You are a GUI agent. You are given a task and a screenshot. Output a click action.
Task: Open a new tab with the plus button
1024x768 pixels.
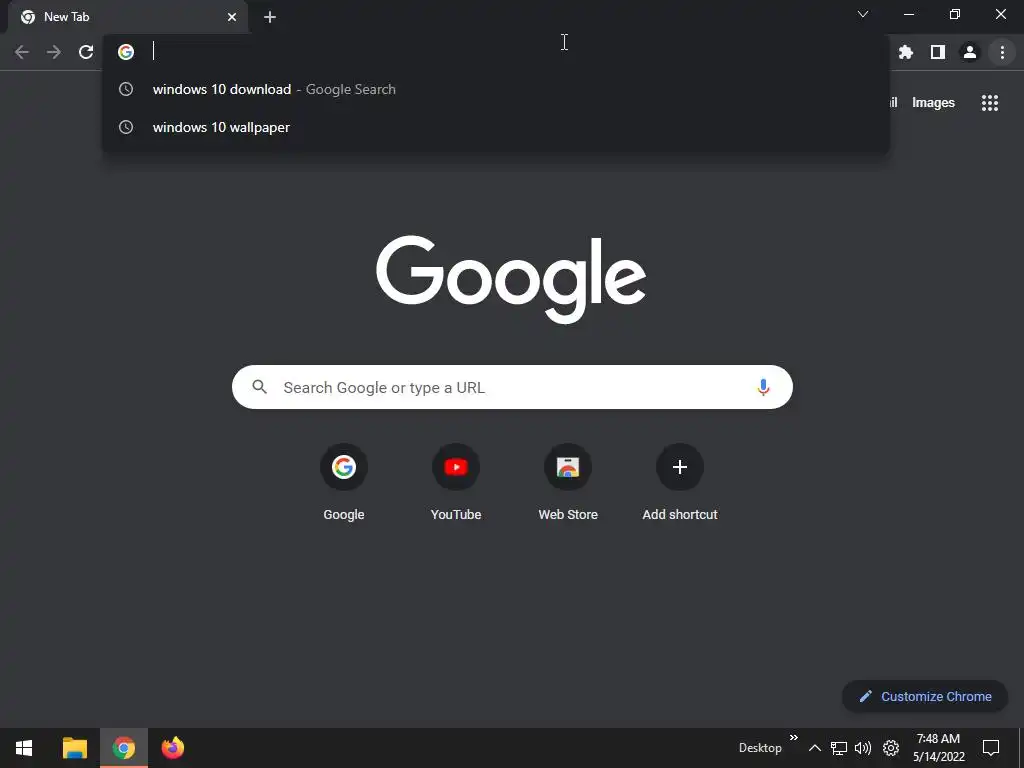(270, 17)
